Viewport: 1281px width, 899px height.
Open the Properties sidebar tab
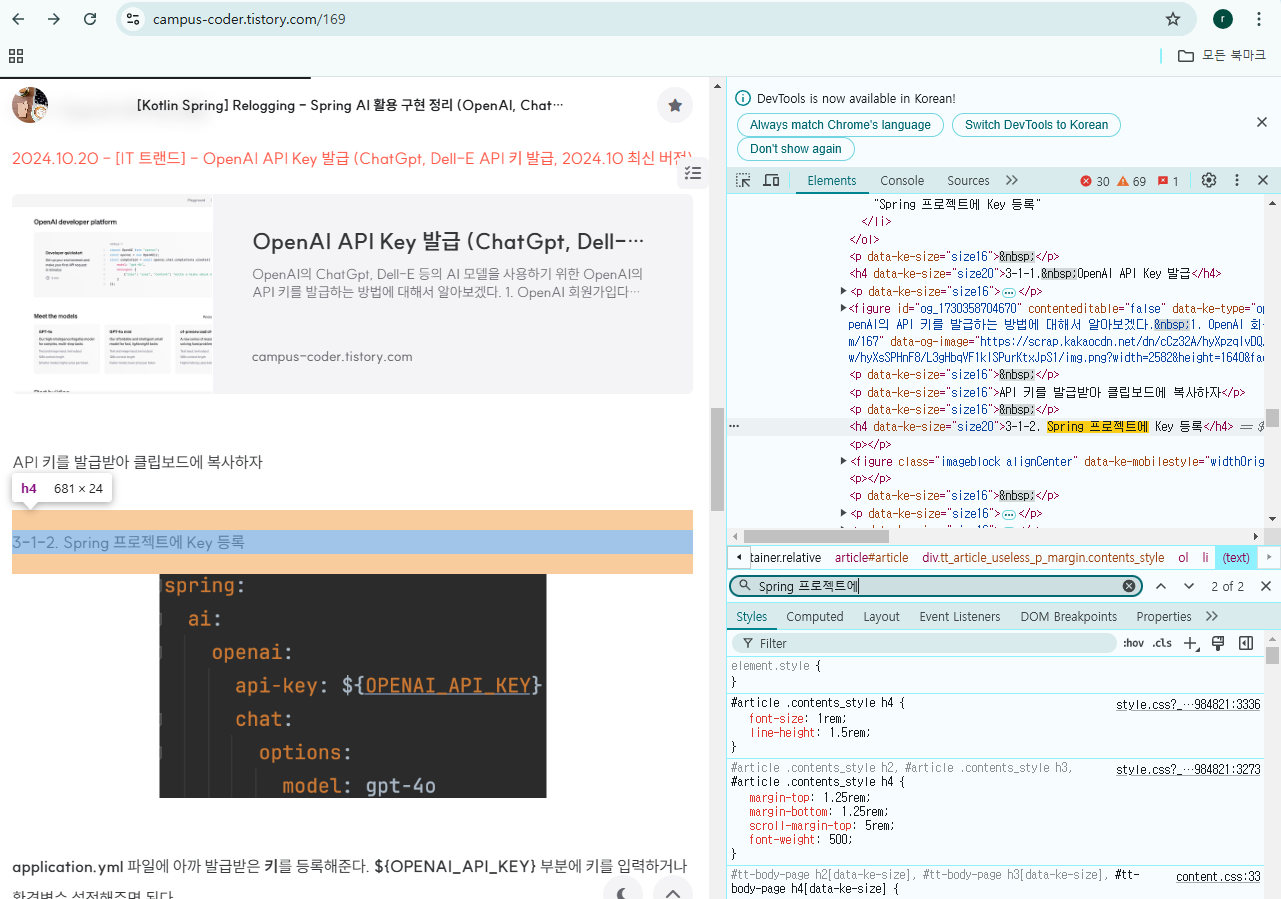(x=1164, y=617)
